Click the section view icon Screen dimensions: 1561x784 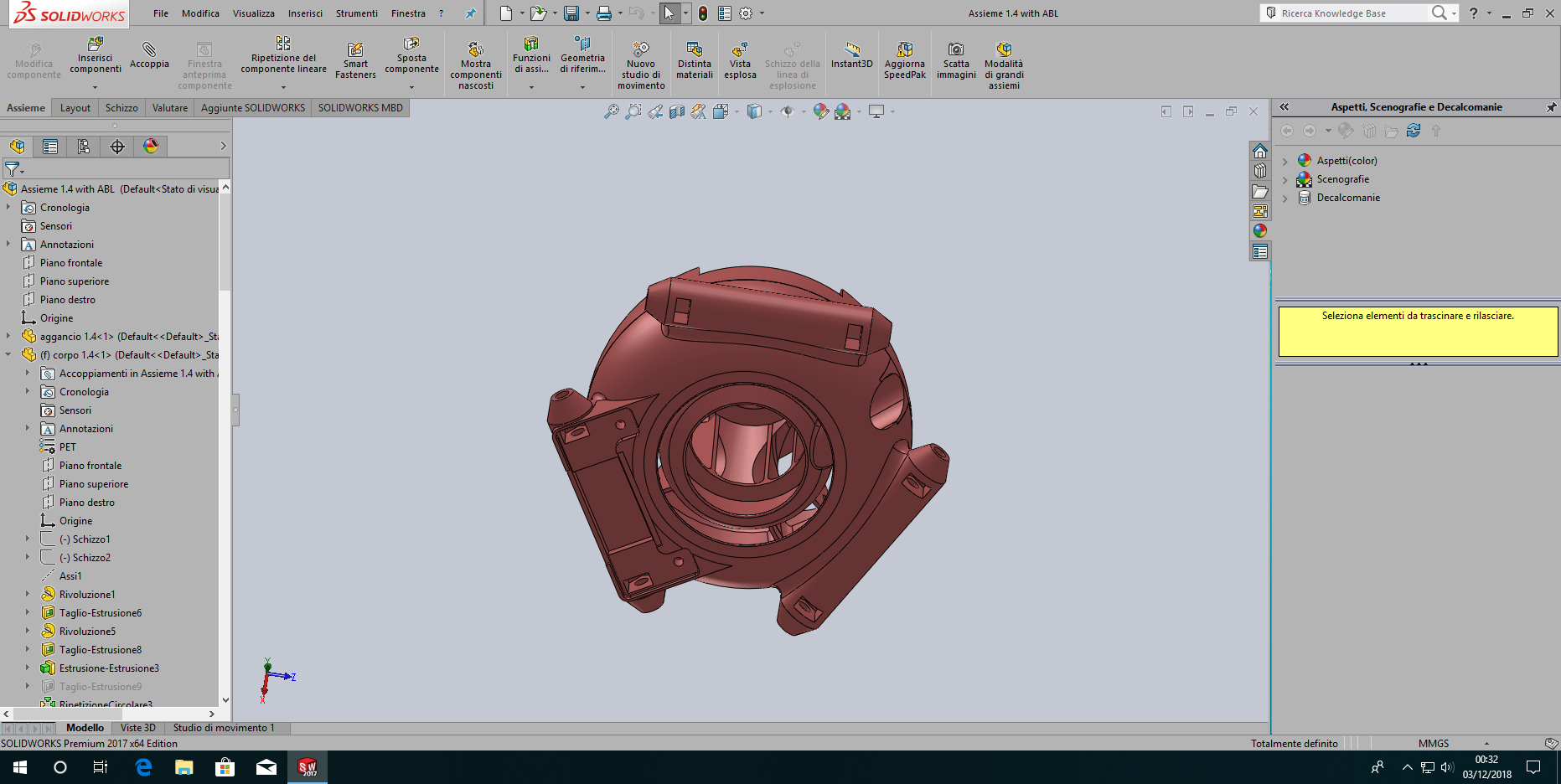[677, 111]
